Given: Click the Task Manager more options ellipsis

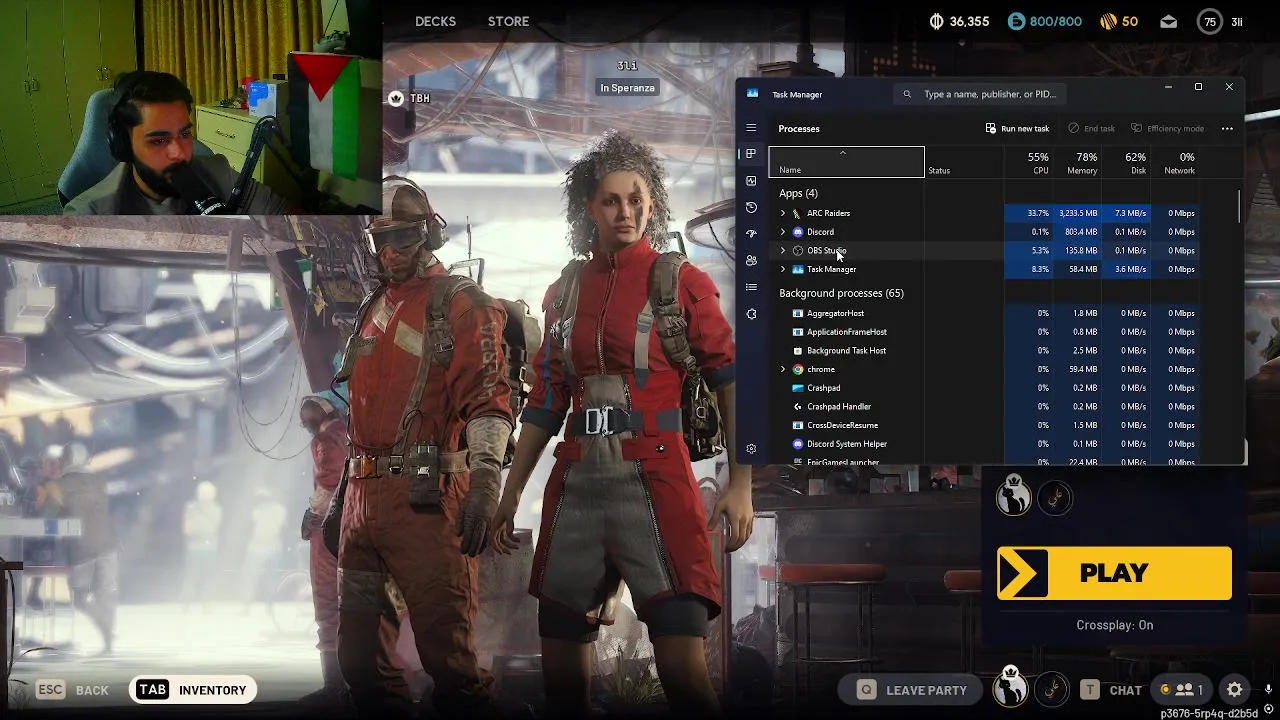Looking at the screenshot, I should point(1227,128).
